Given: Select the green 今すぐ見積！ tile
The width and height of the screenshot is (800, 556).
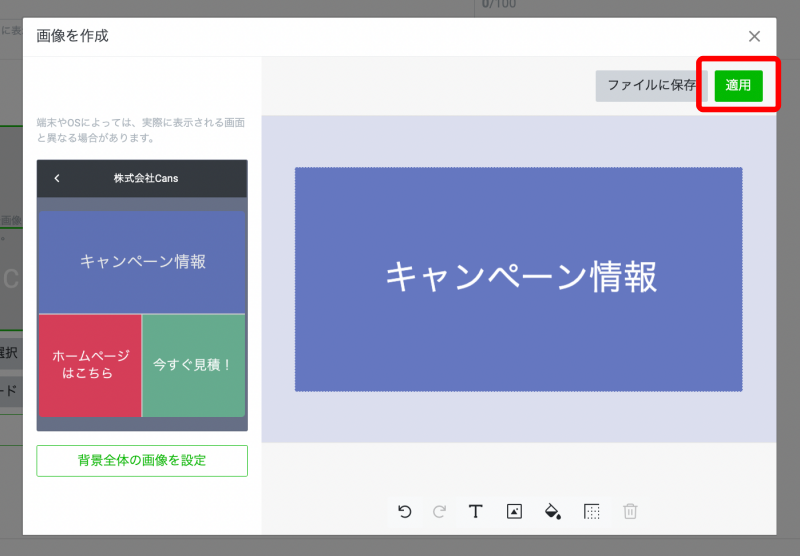Looking at the screenshot, I should point(193,365).
